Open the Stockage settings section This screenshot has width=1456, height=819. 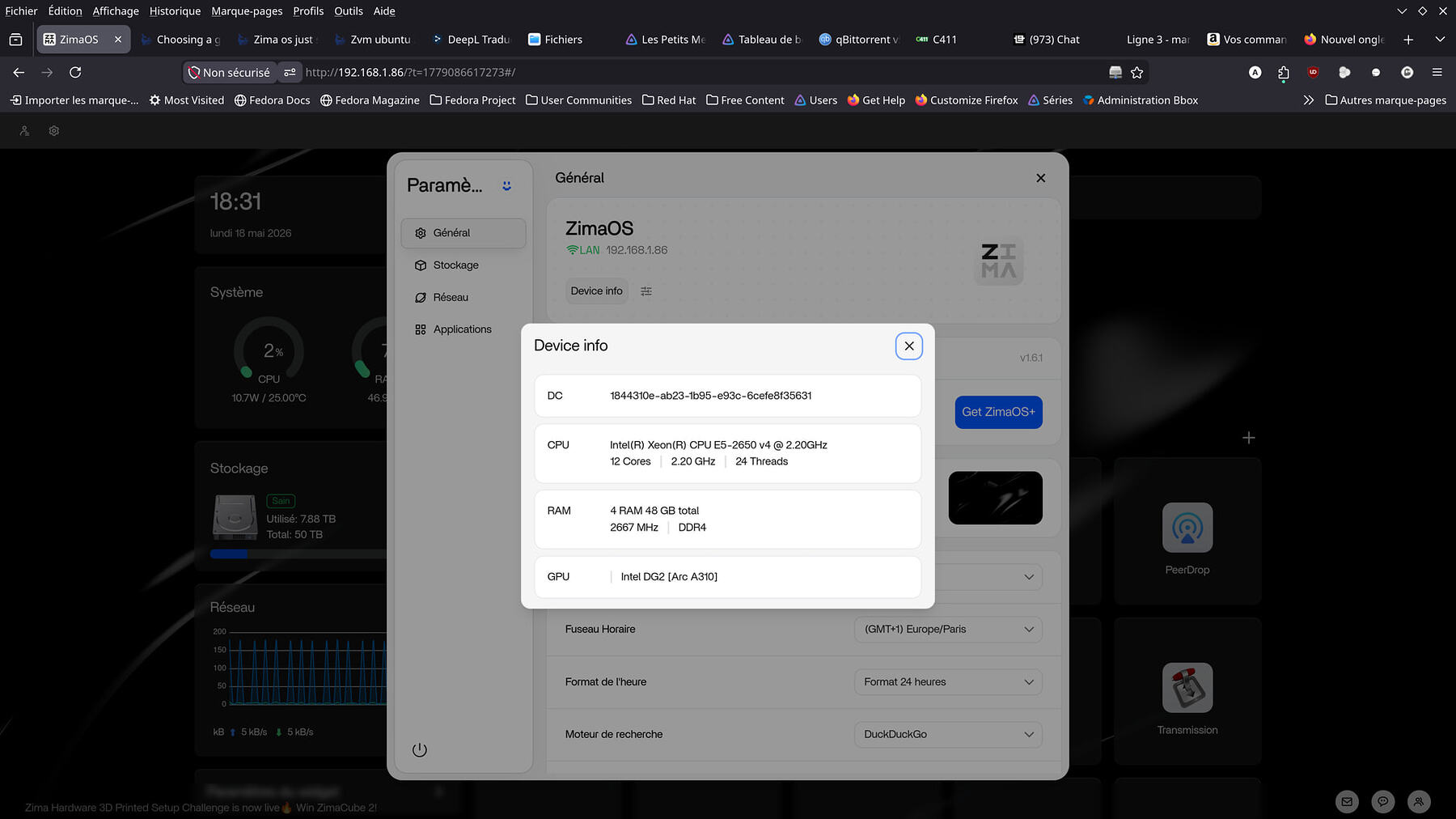463,265
